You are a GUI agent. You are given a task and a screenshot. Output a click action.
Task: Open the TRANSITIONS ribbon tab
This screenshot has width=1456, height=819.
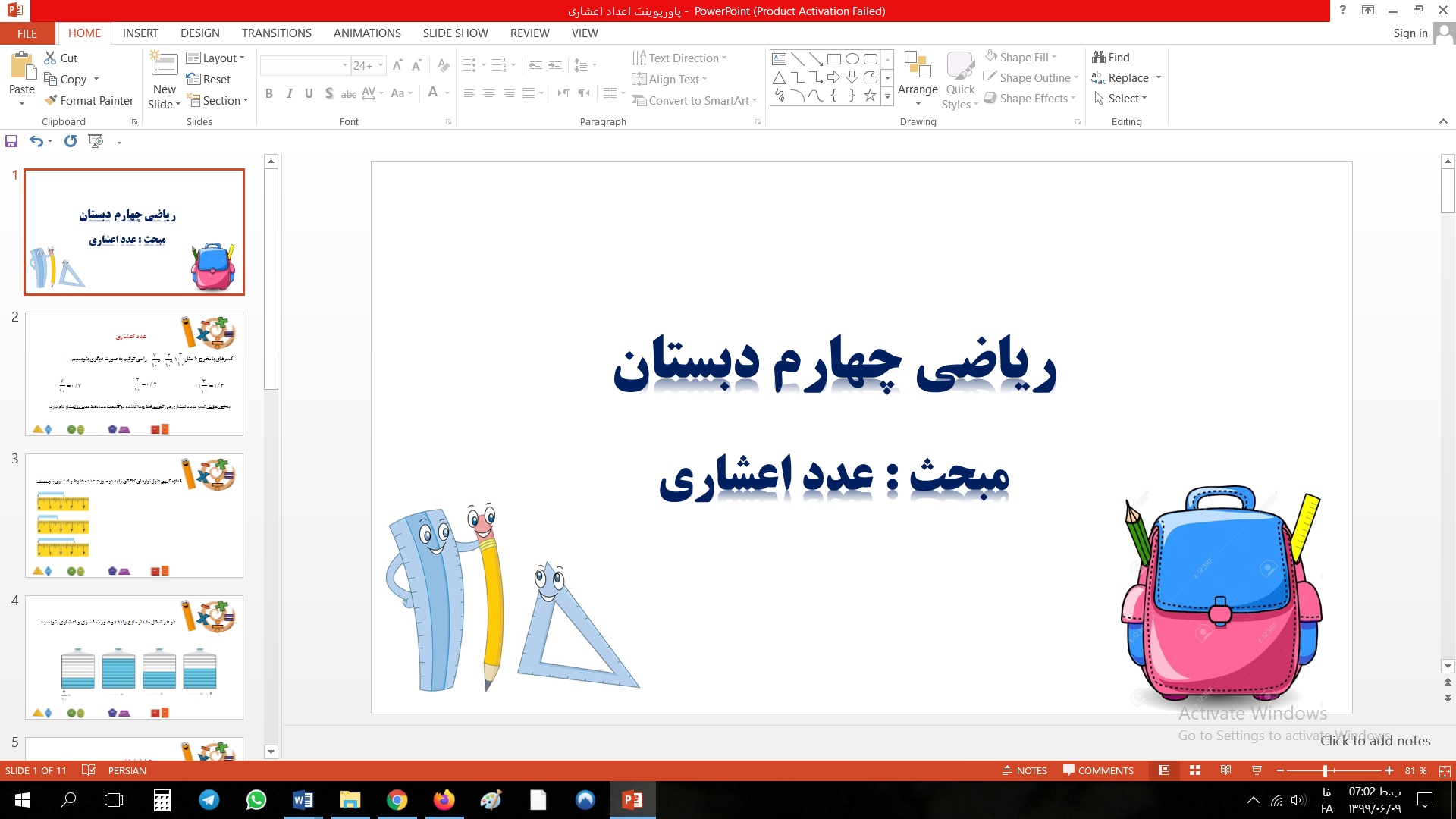[x=276, y=33]
